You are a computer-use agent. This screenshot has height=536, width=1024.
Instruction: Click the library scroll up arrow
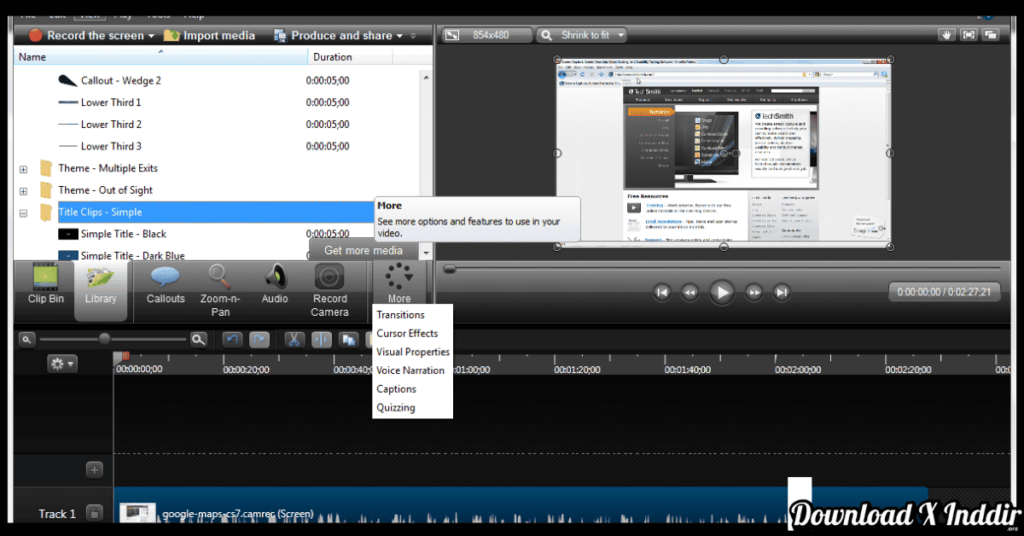coord(426,78)
